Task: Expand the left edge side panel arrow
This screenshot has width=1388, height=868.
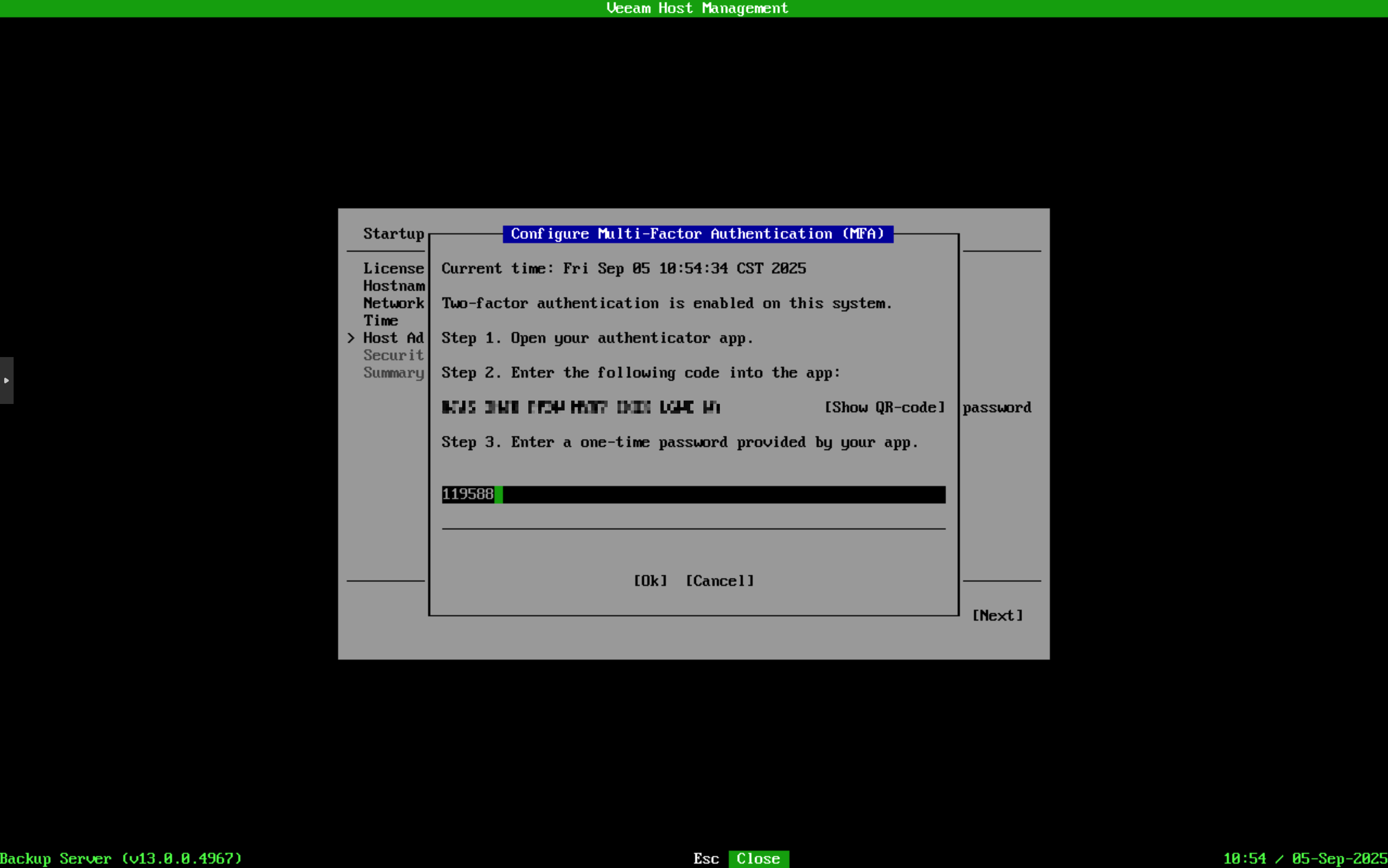Action: click(6, 381)
